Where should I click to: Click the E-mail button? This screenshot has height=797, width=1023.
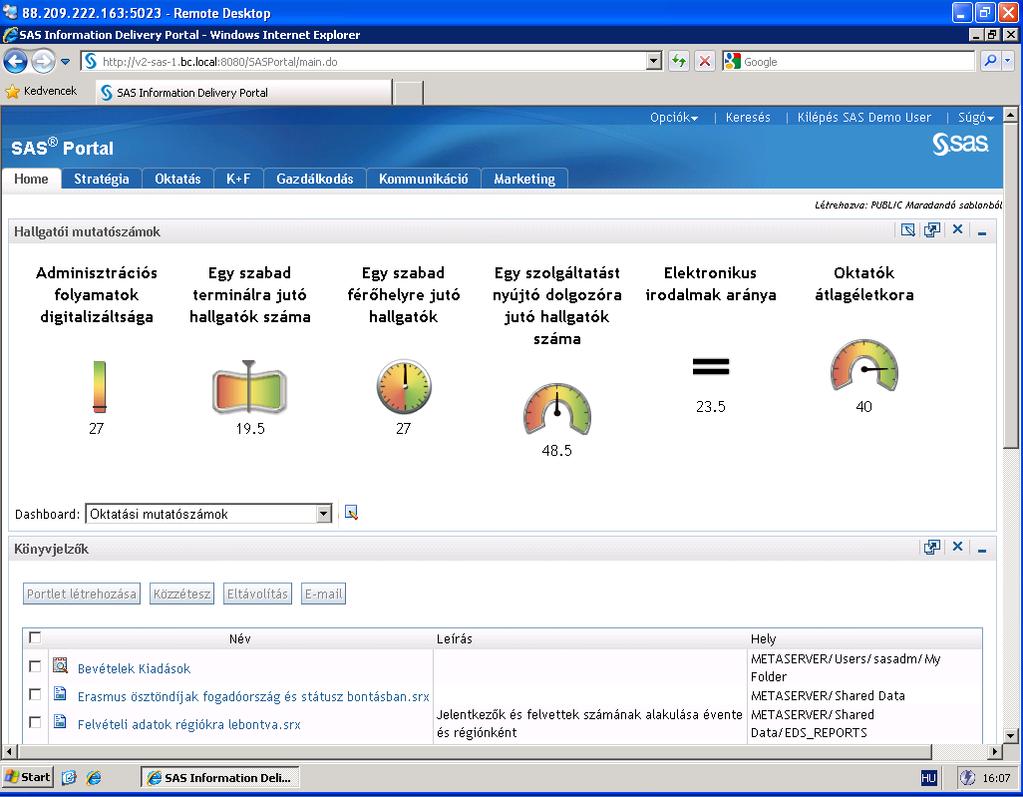pos(323,594)
